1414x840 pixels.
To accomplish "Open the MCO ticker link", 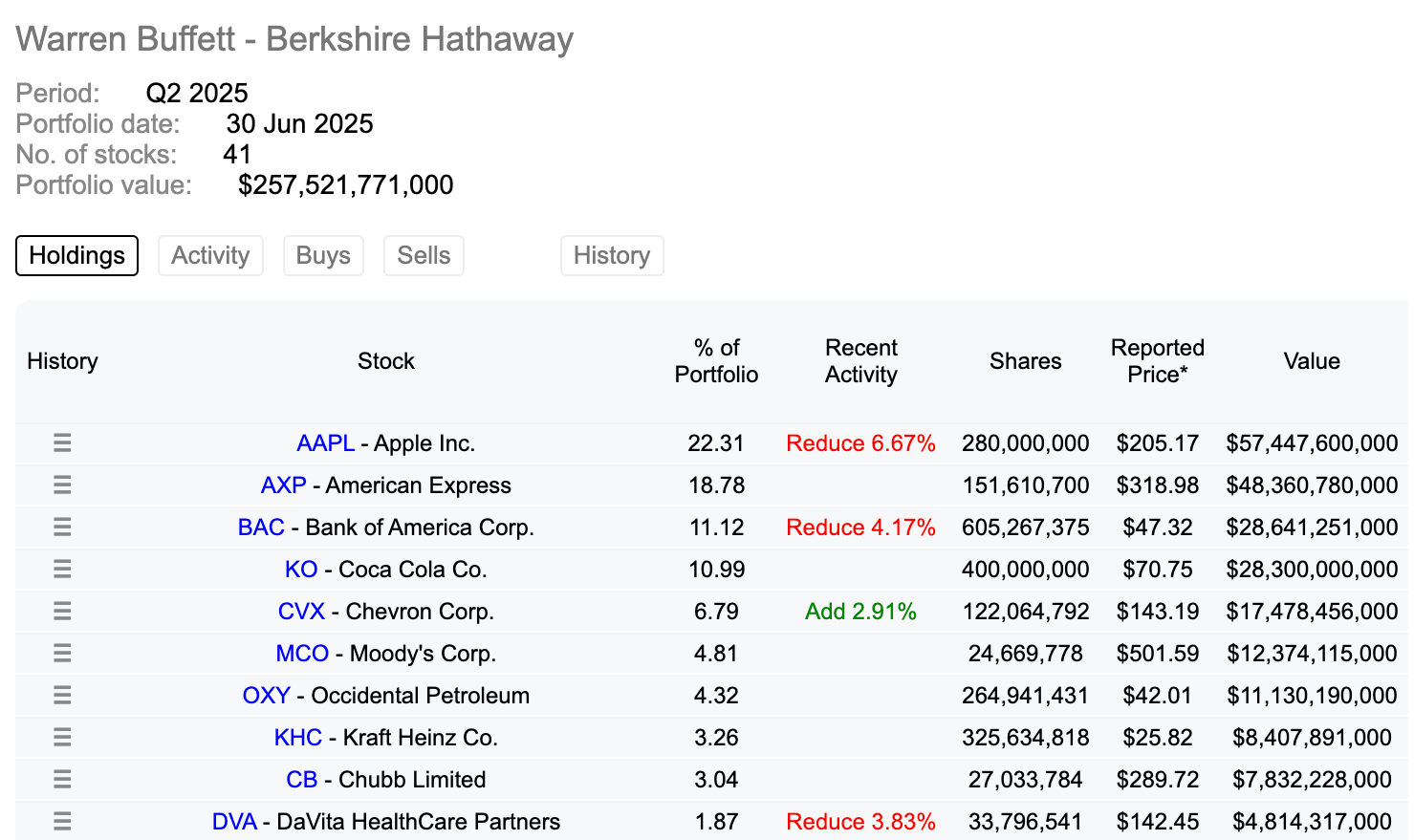I will coord(302,654).
